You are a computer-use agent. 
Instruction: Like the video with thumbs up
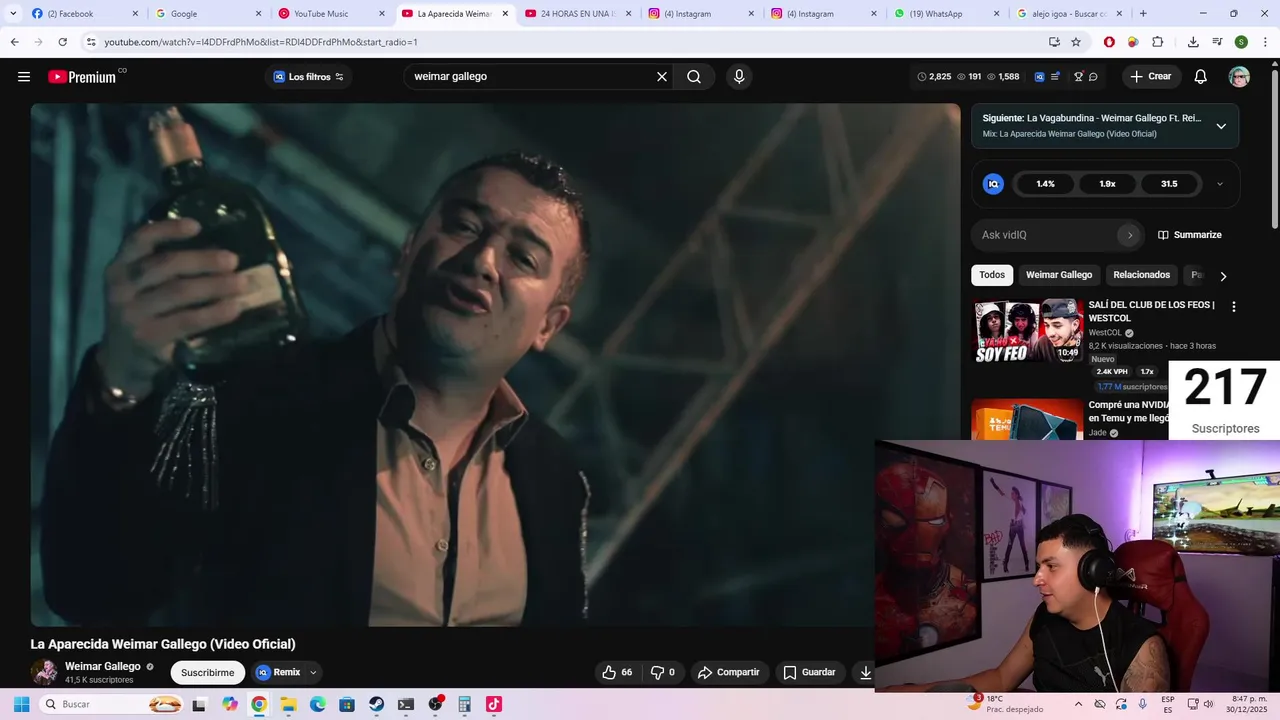(x=617, y=672)
